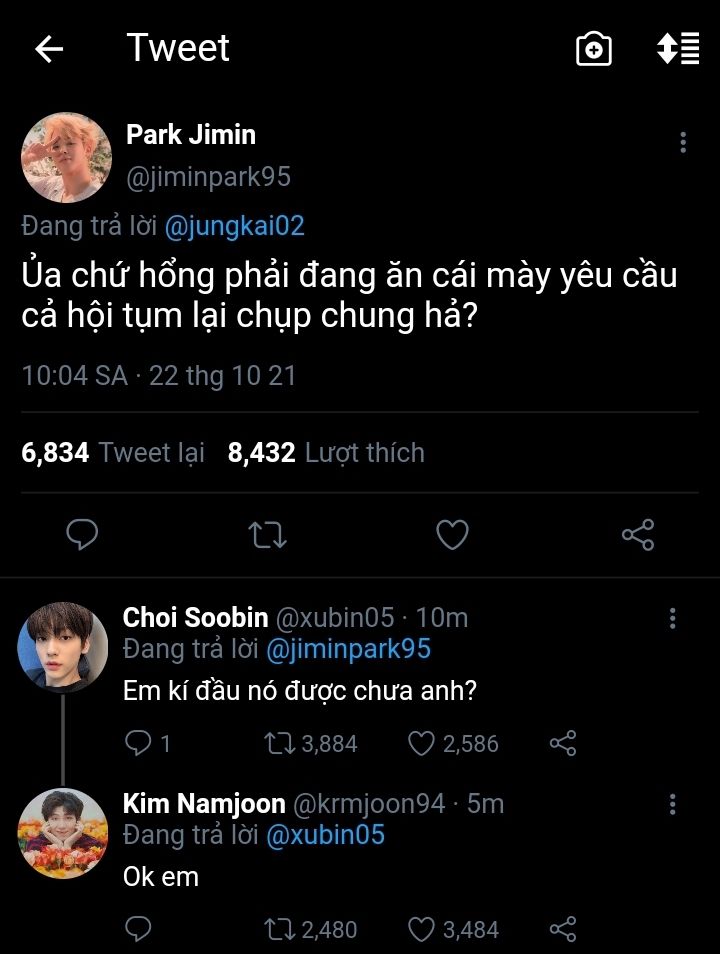The height and width of the screenshot is (954, 720).
Task: View the 8,432 Lượt thích list
Action: [x=326, y=453]
